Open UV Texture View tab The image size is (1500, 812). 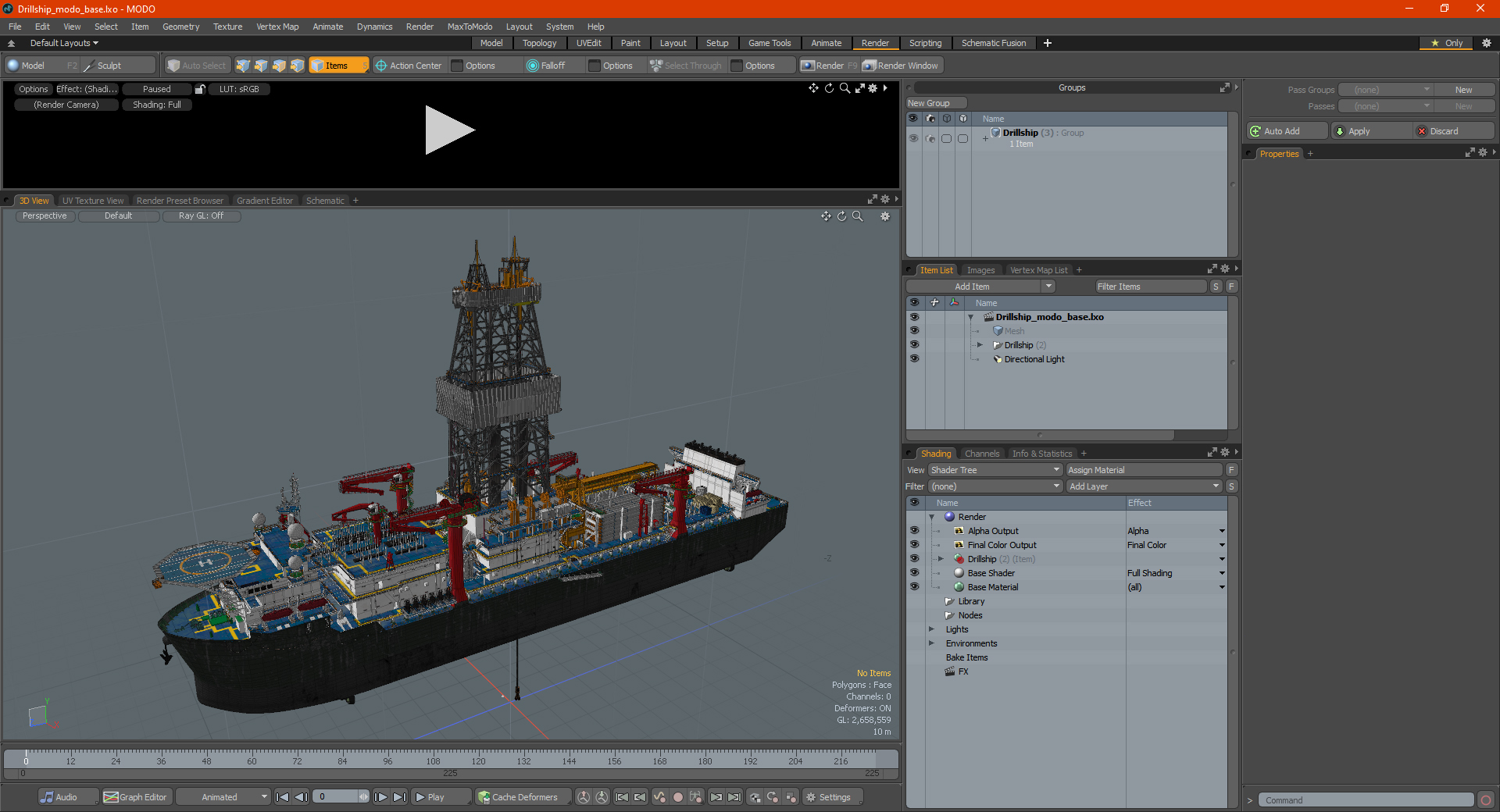pos(93,201)
